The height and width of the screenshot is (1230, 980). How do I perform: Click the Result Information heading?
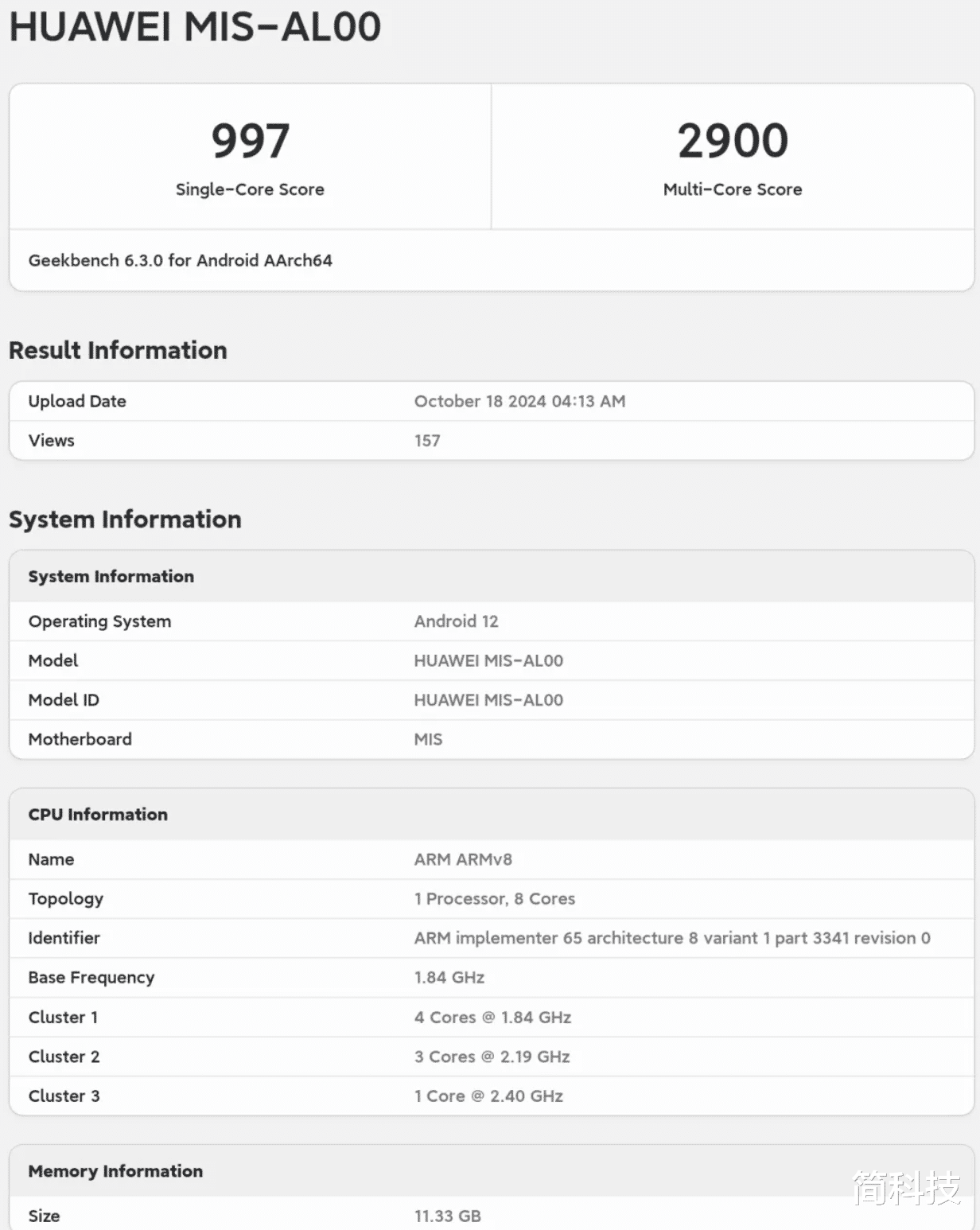point(118,350)
